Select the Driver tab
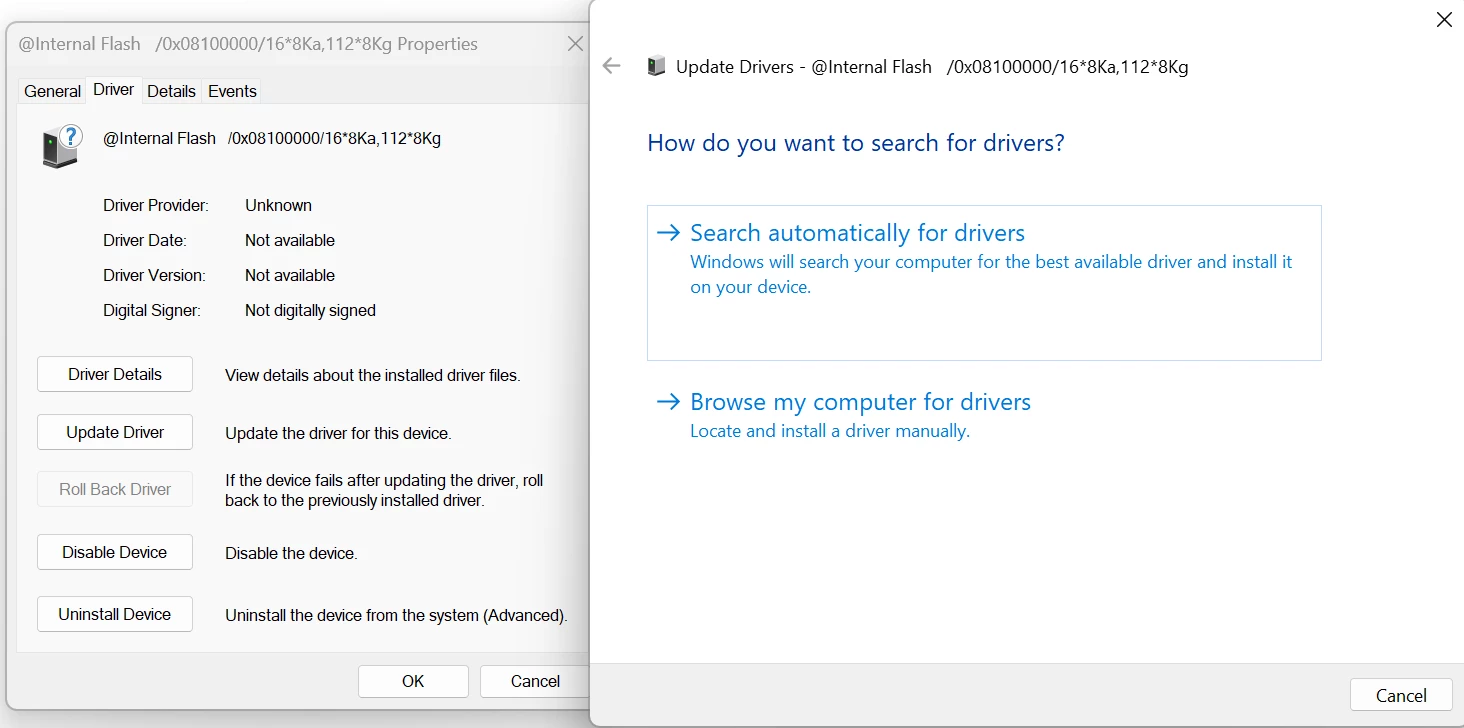Viewport: 1464px width, 728px height. [x=114, y=90]
